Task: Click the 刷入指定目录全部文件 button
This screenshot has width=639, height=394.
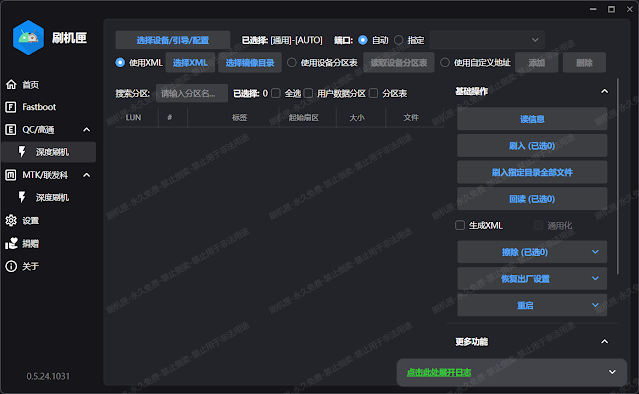Action: point(532,172)
